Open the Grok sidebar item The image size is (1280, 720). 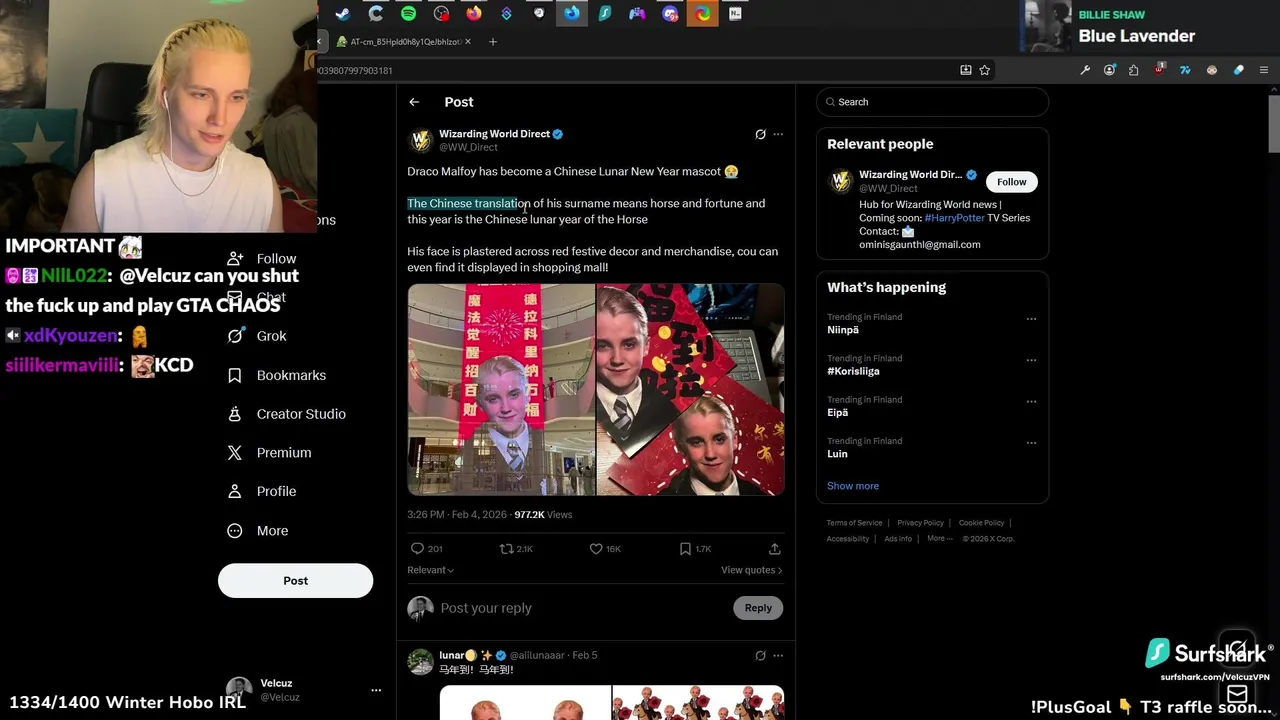tap(257, 336)
